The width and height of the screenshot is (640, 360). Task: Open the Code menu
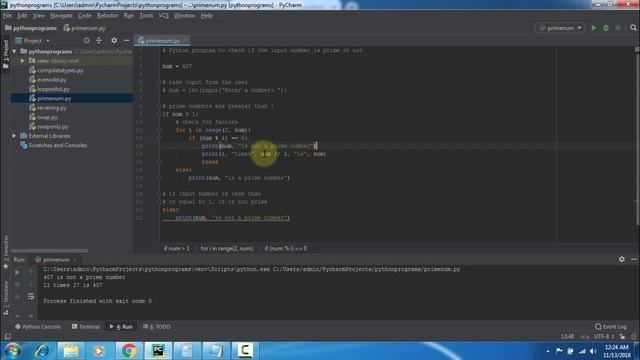84,16
